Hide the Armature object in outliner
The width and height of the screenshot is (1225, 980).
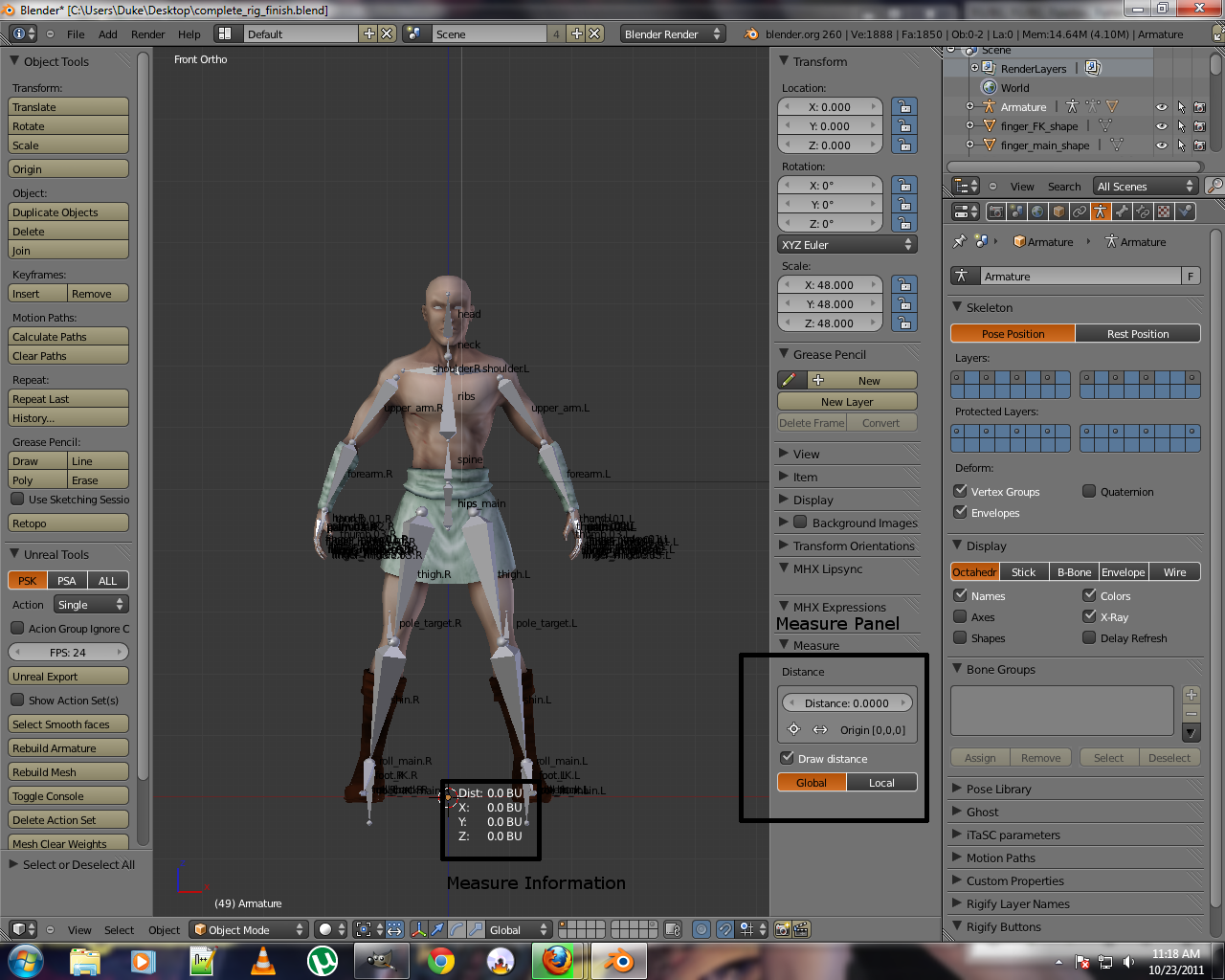pos(1161,107)
